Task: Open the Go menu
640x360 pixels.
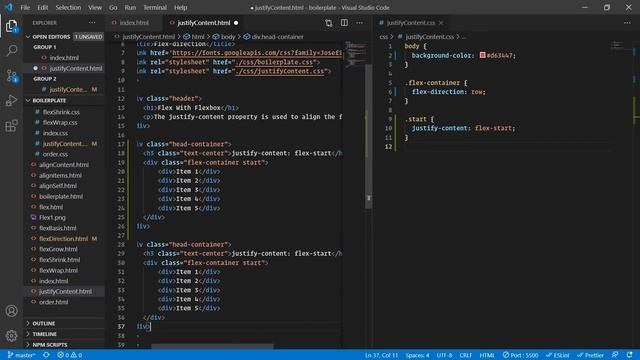Action: point(113,7)
